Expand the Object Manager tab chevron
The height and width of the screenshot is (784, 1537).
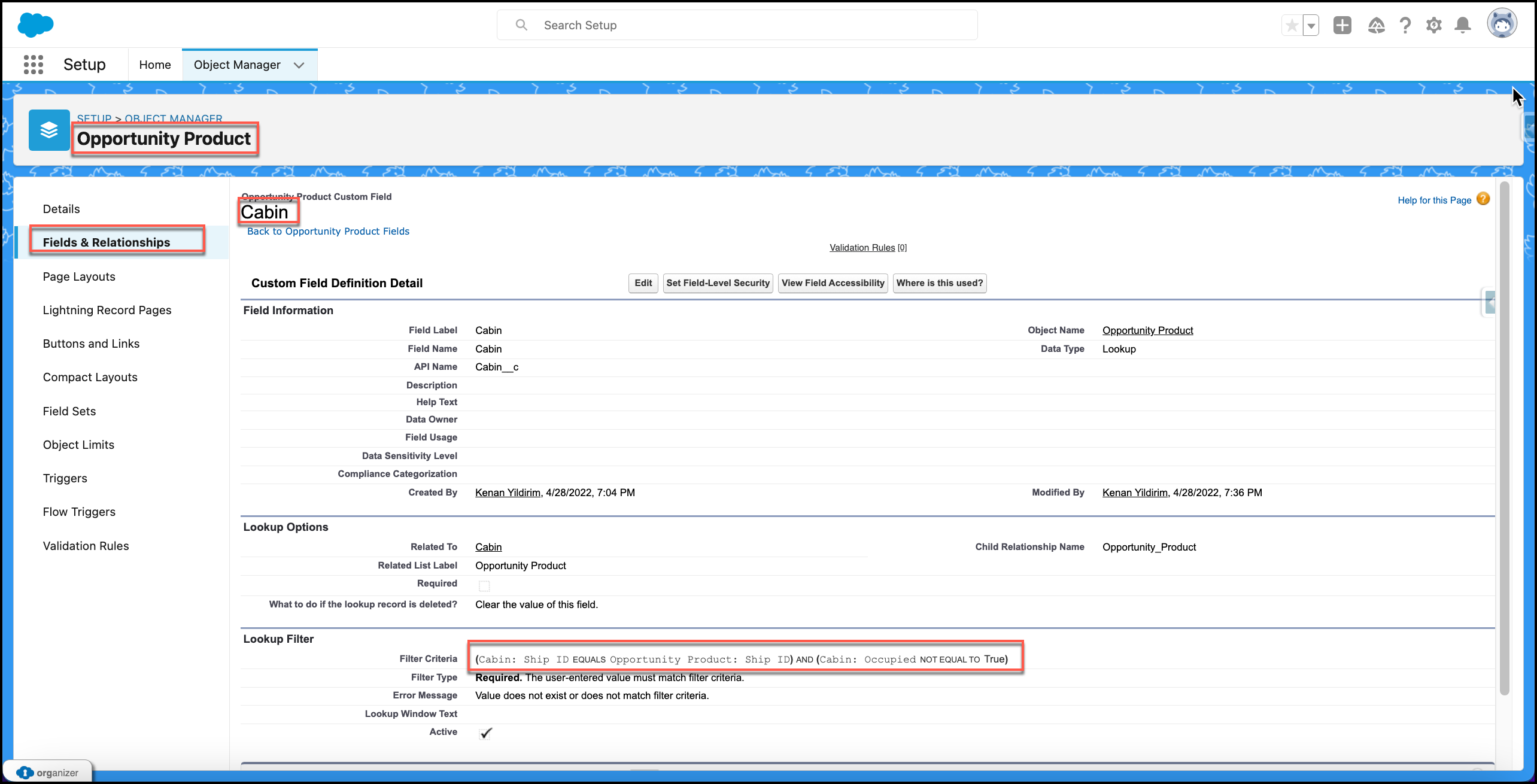[x=299, y=65]
